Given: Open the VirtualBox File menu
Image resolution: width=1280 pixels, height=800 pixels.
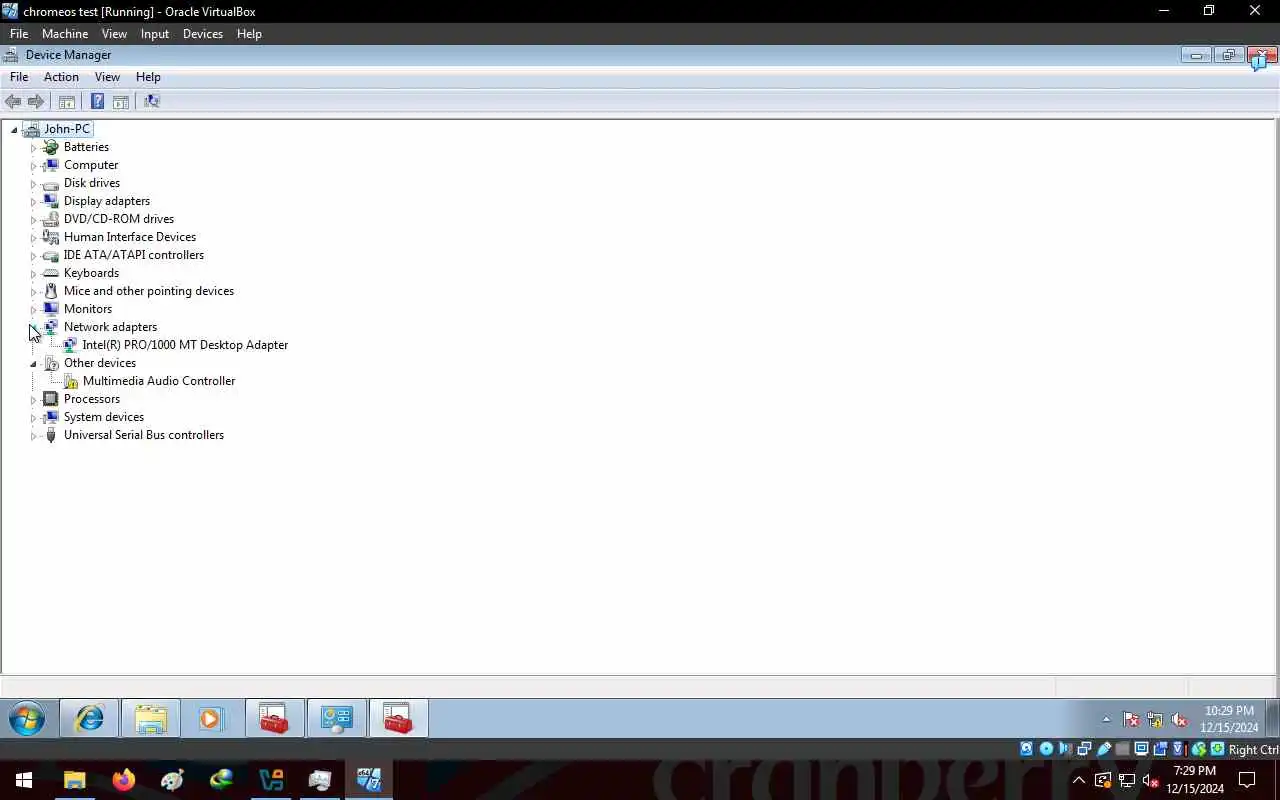Looking at the screenshot, I should [19, 33].
